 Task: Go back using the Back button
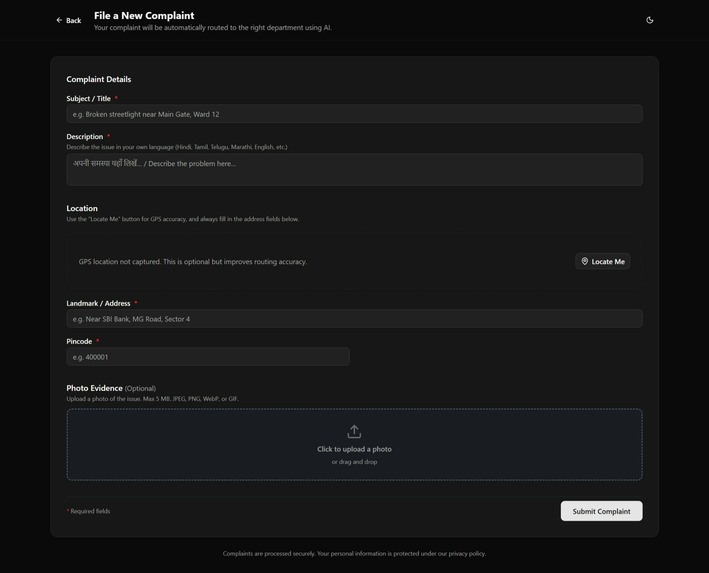(69, 20)
